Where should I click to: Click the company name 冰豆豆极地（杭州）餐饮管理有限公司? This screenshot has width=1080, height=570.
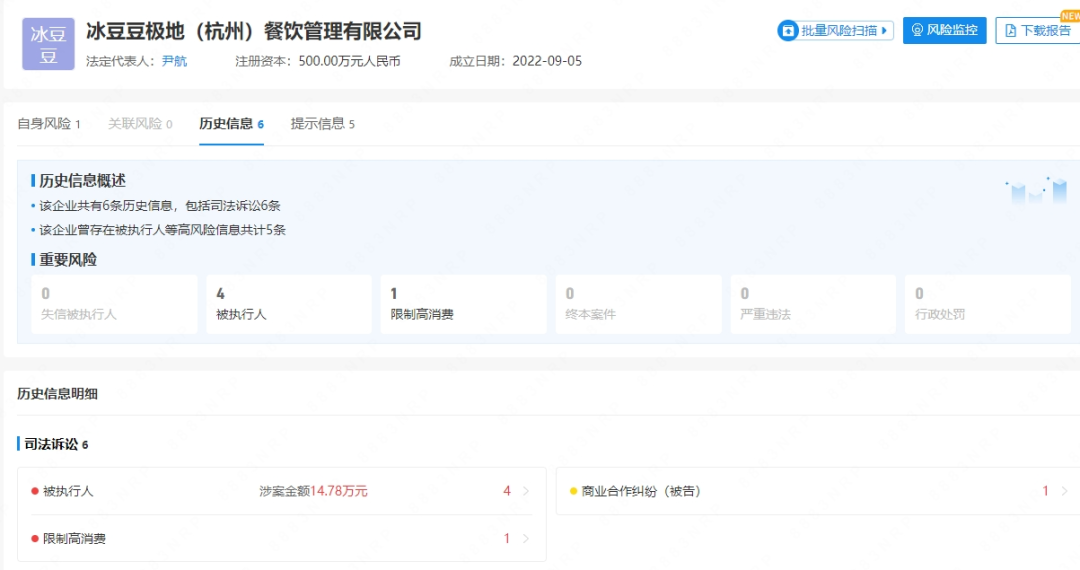(x=253, y=31)
